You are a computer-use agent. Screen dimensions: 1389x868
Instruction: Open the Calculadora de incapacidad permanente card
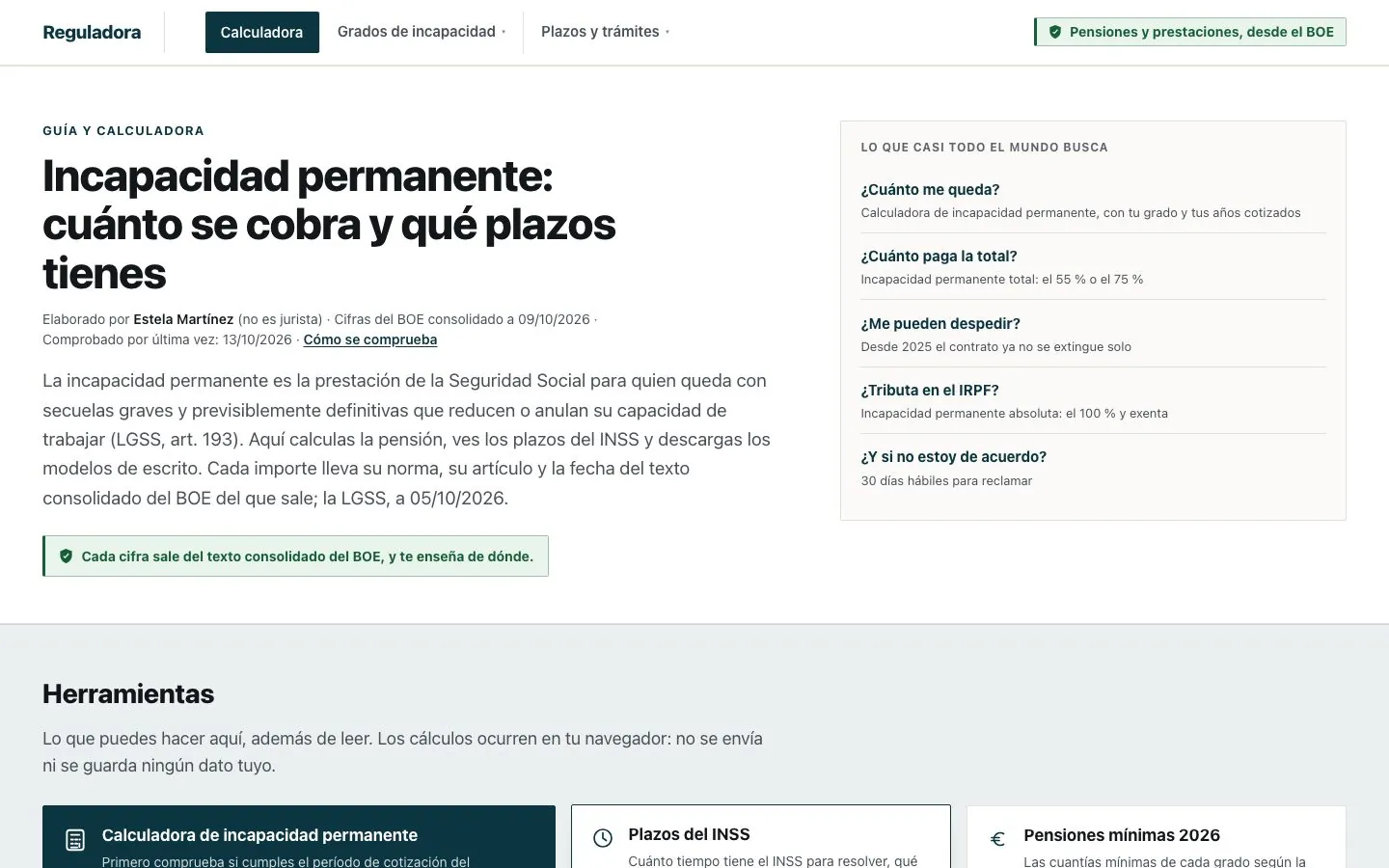click(299, 837)
